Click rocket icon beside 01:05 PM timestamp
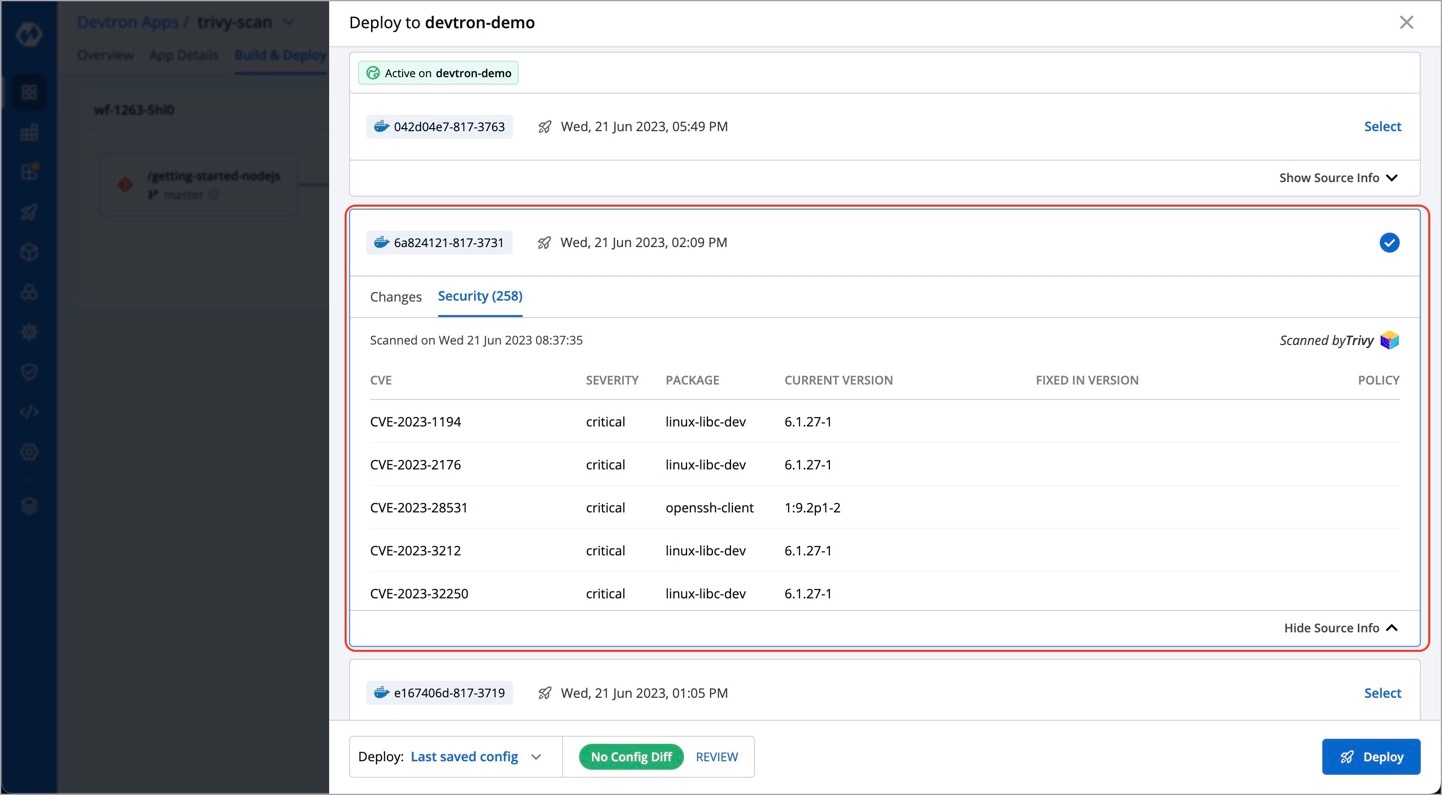The width and height of the screenshot is (1442, 795). coord(544,693)
